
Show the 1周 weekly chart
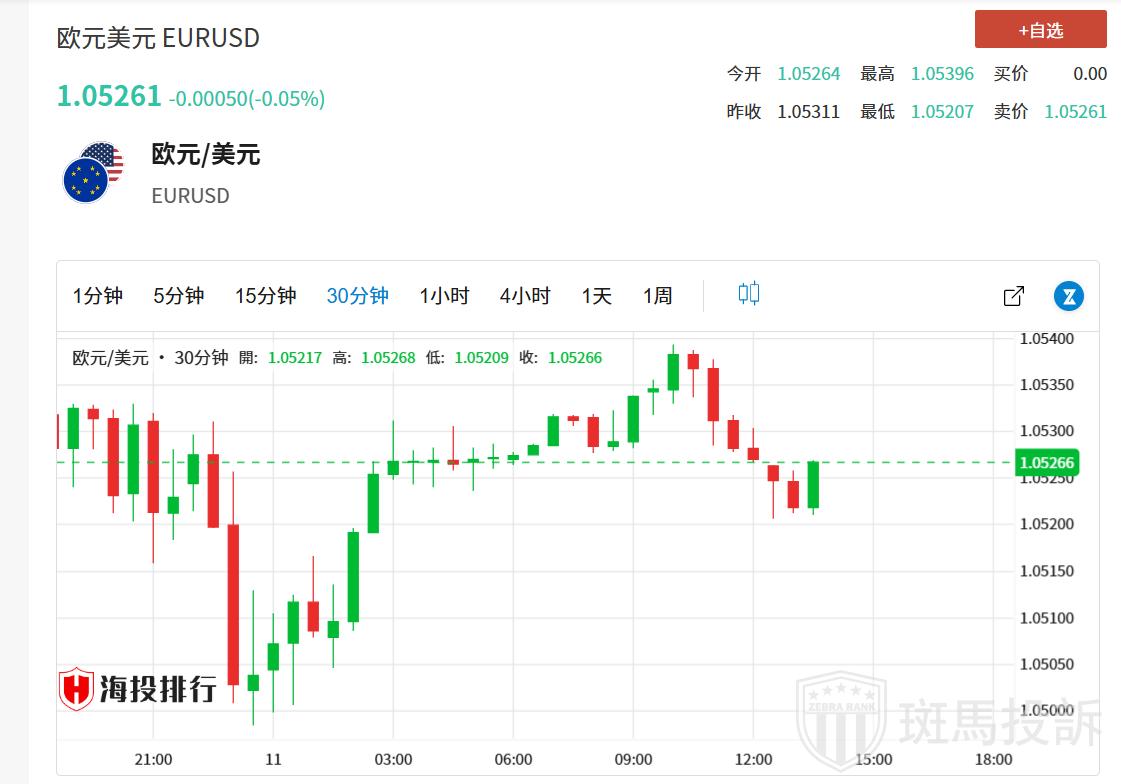click(x=657, y=296)
